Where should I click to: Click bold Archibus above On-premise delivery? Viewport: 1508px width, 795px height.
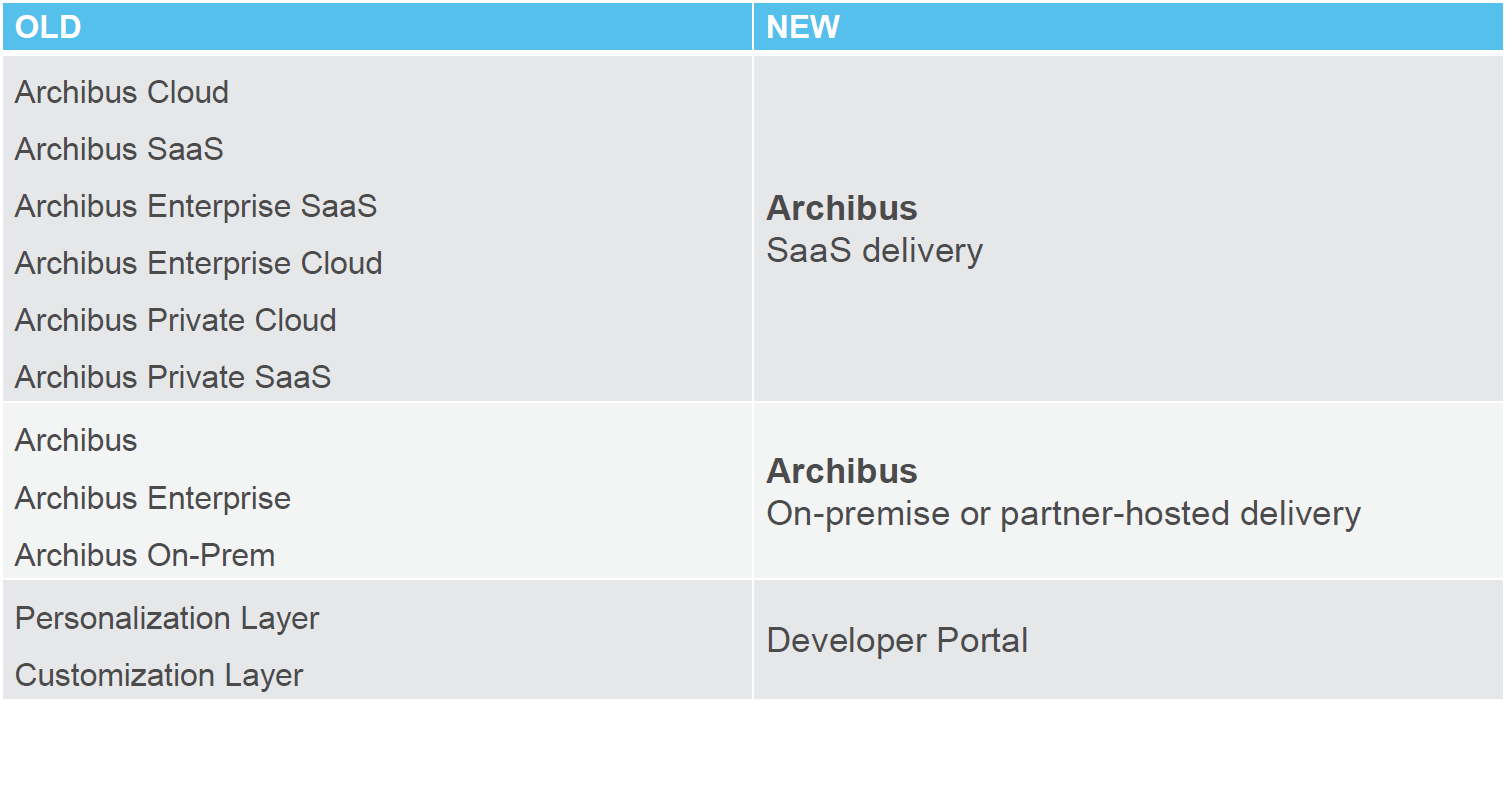[x=842, y=471]
